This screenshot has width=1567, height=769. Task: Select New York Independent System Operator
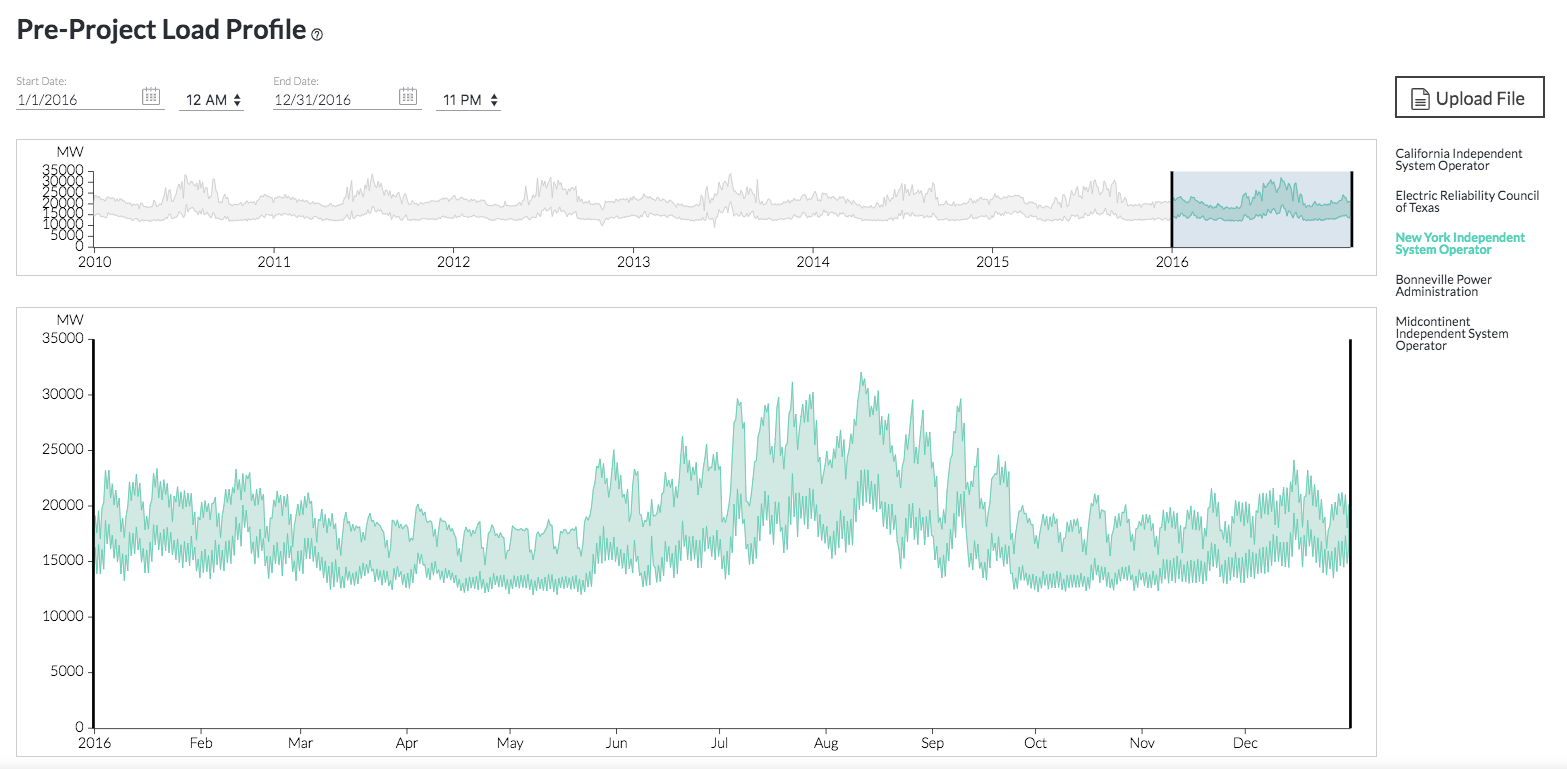pos(1459,243)
